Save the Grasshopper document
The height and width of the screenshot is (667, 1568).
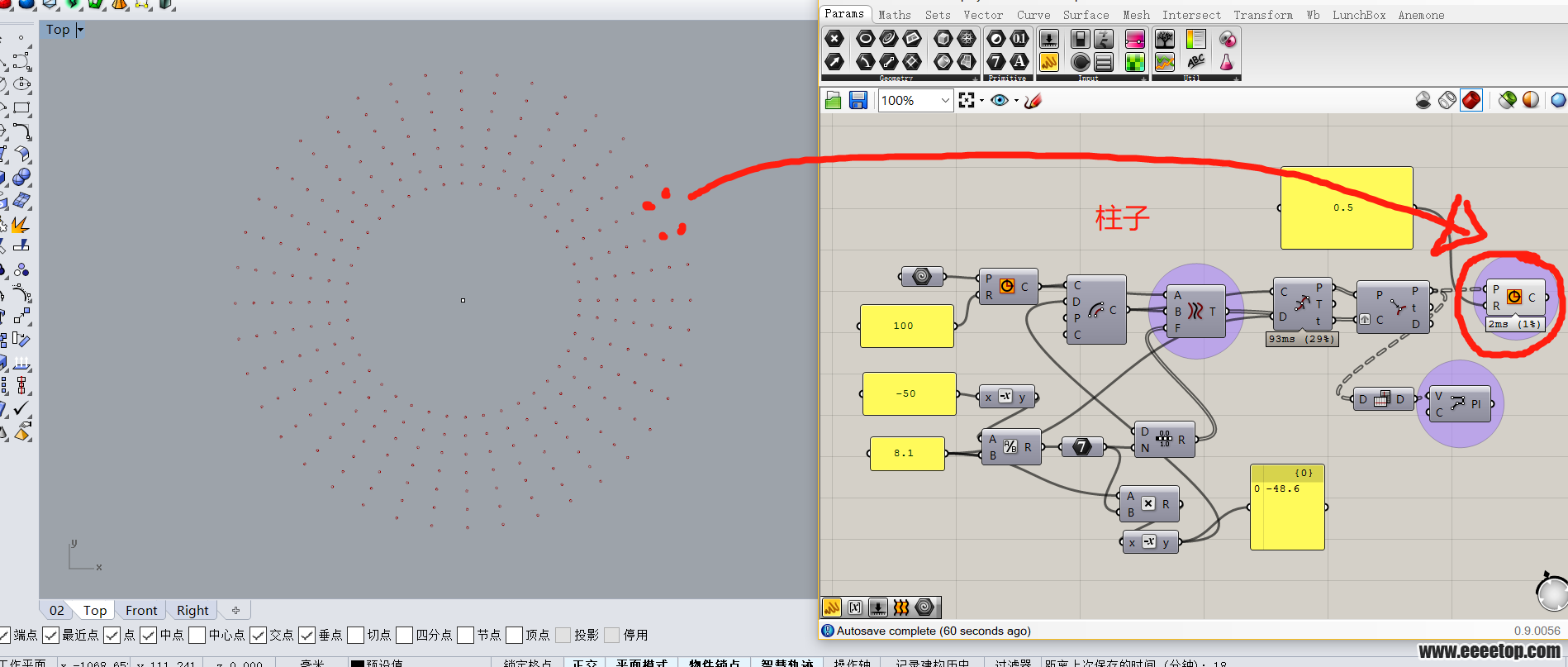tap(858, 100)
